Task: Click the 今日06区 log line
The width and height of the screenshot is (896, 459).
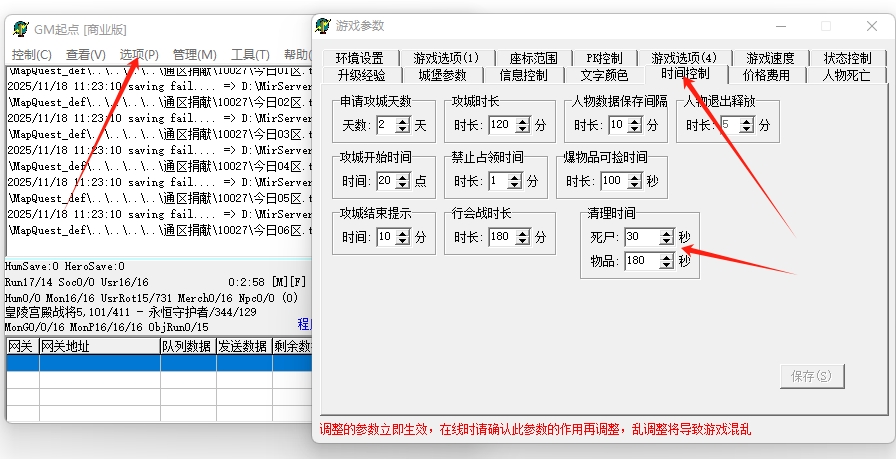Action: (x=160, y=230)
